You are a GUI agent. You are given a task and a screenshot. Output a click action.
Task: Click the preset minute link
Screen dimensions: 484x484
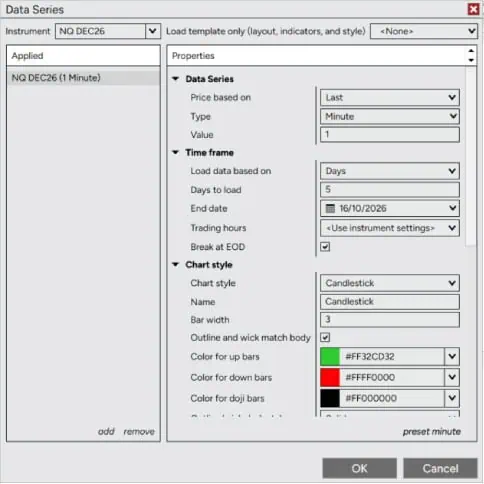point(432,432)
